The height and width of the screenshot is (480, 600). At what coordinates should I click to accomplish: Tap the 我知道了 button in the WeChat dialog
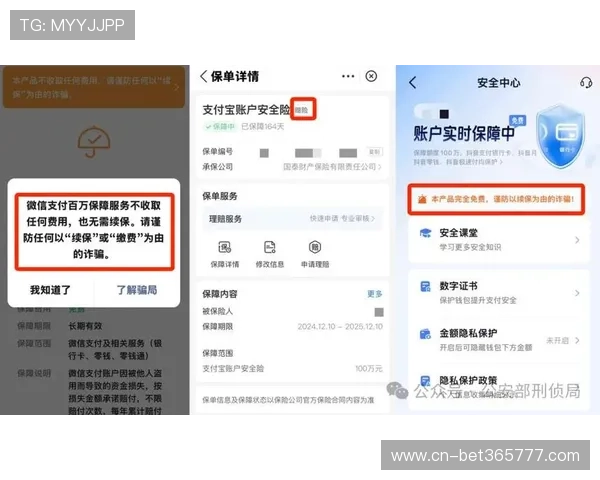(x=50, y=290)
